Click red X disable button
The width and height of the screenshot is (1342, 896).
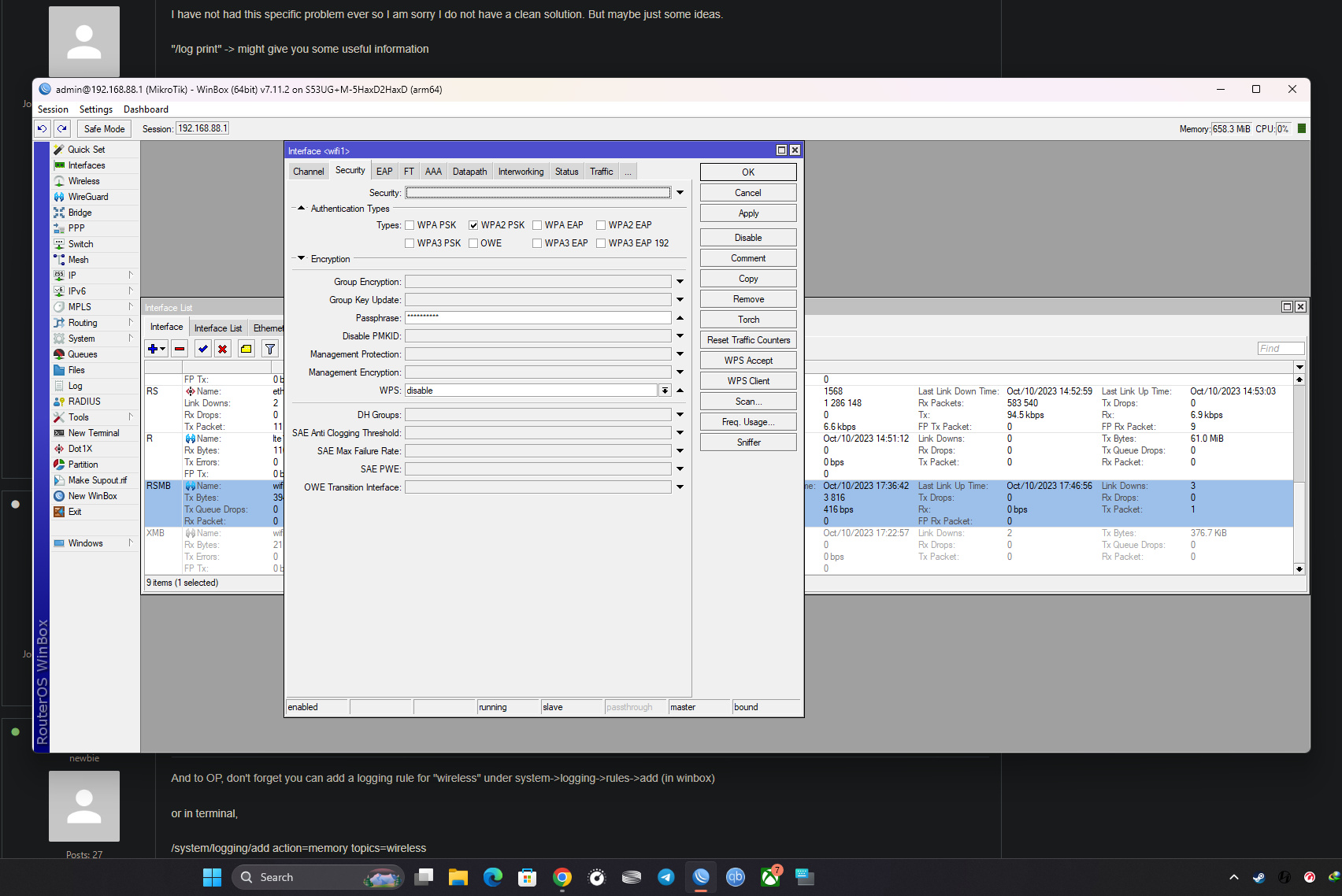pyautogui.click(x=223, y=349)
